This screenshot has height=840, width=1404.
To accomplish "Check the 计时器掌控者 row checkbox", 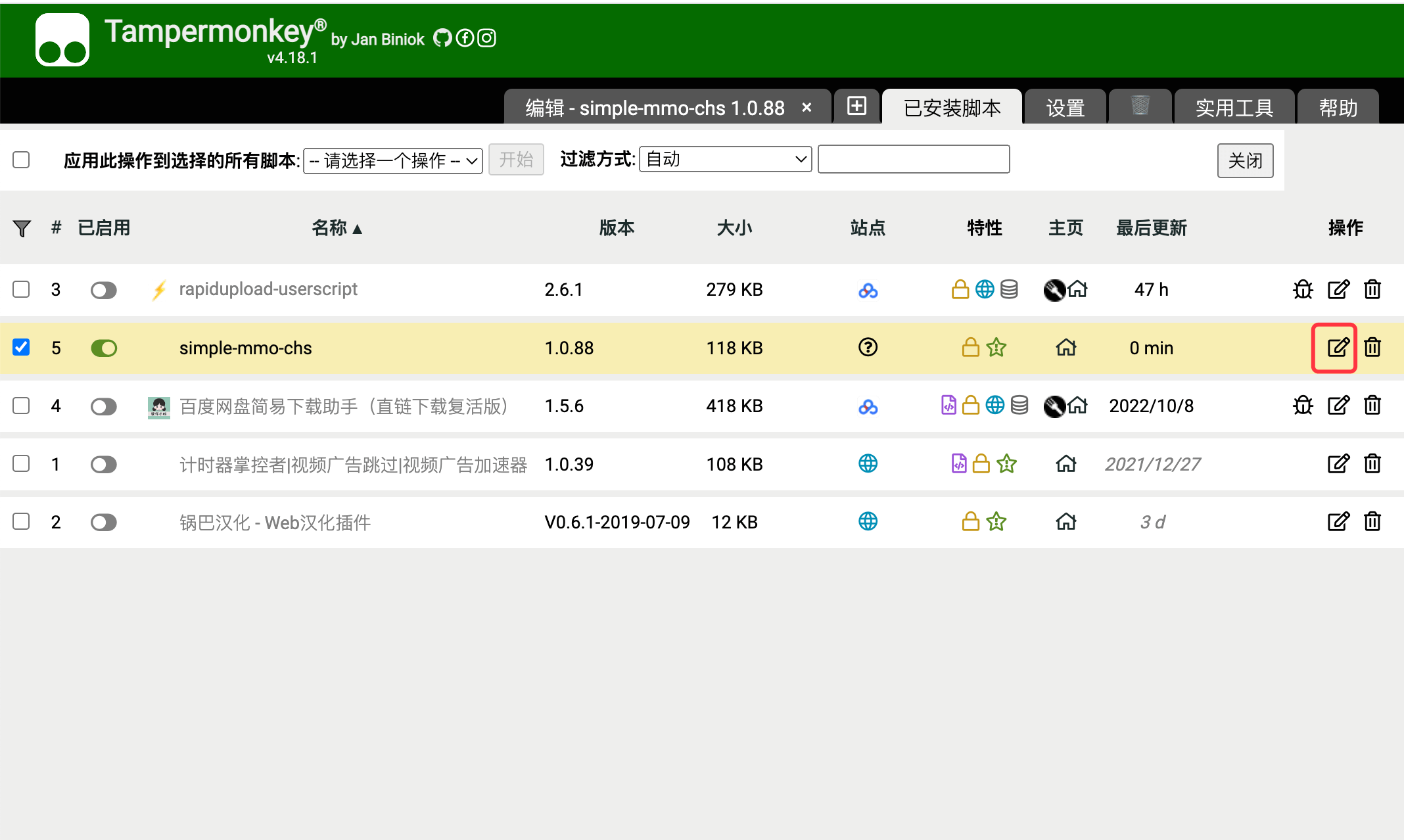I will tap(21, 463).
